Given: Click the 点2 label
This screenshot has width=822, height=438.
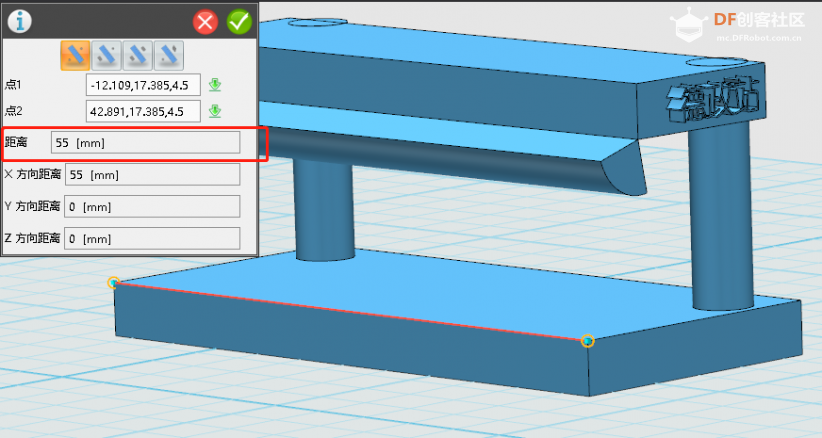Looking at the screenshot, I should 13,111.
